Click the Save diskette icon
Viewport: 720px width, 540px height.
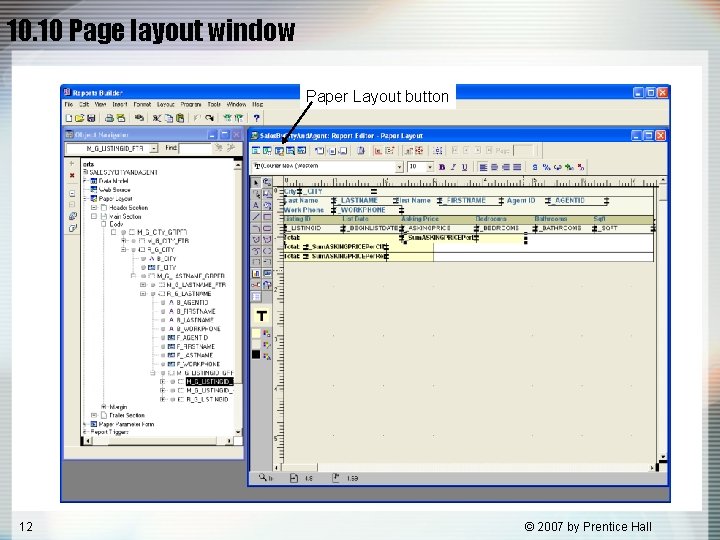[91, 118]
